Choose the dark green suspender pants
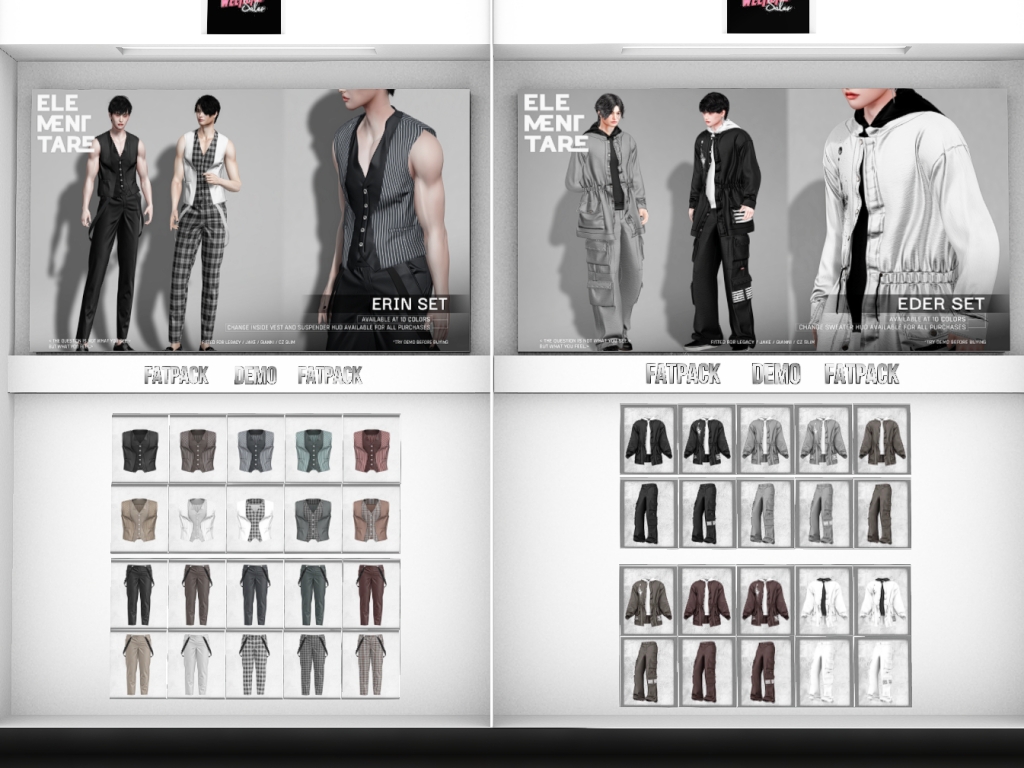Viewport: 1024px width, 768px height. click(x=313, y=594)
